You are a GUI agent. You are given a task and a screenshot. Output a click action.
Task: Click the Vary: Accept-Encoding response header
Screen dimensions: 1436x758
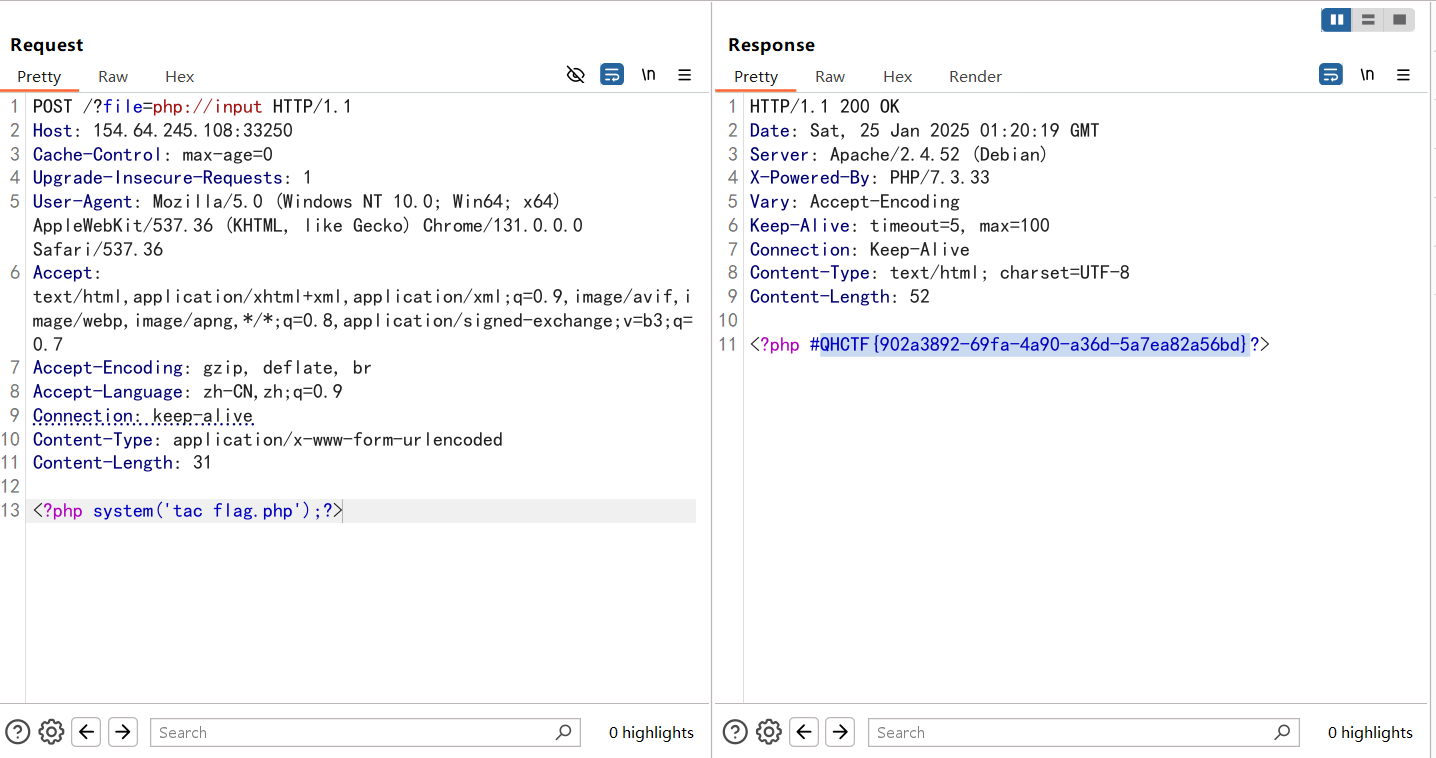(x=855, y=202)
